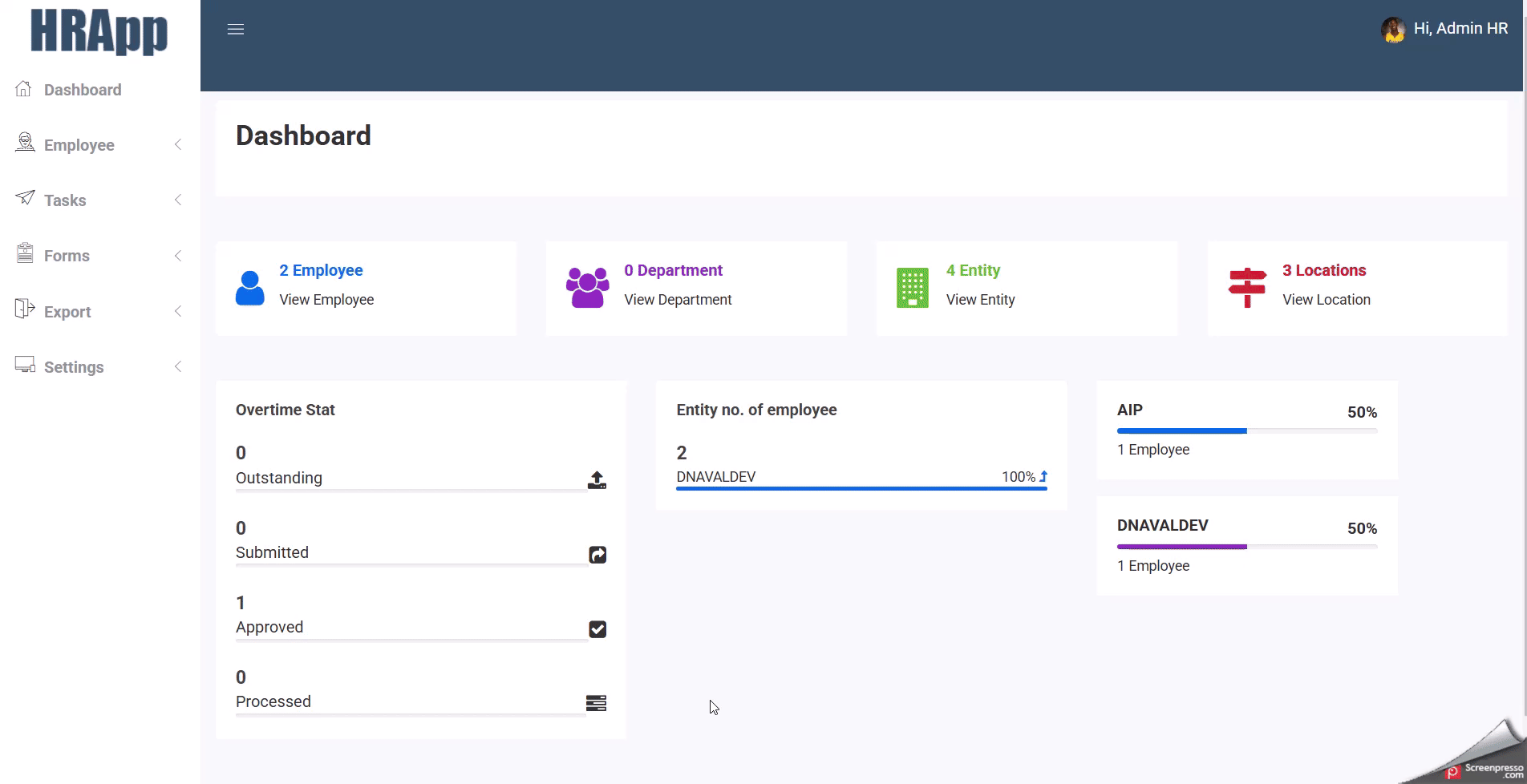
Task: Click the AIP 50% progress bar
Action: point(1246,431)
